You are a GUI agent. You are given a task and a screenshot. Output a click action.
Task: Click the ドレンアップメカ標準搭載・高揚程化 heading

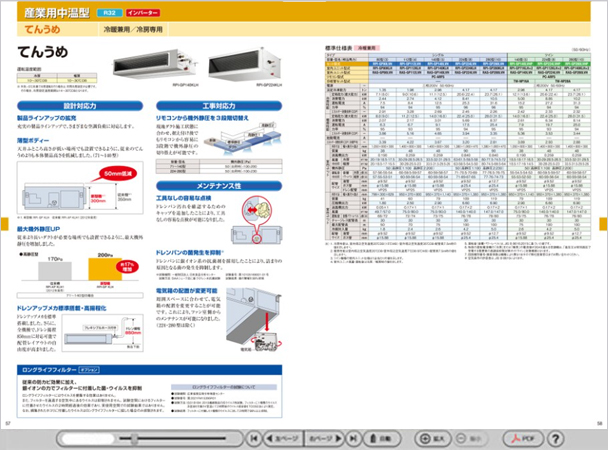click(61, 308)
